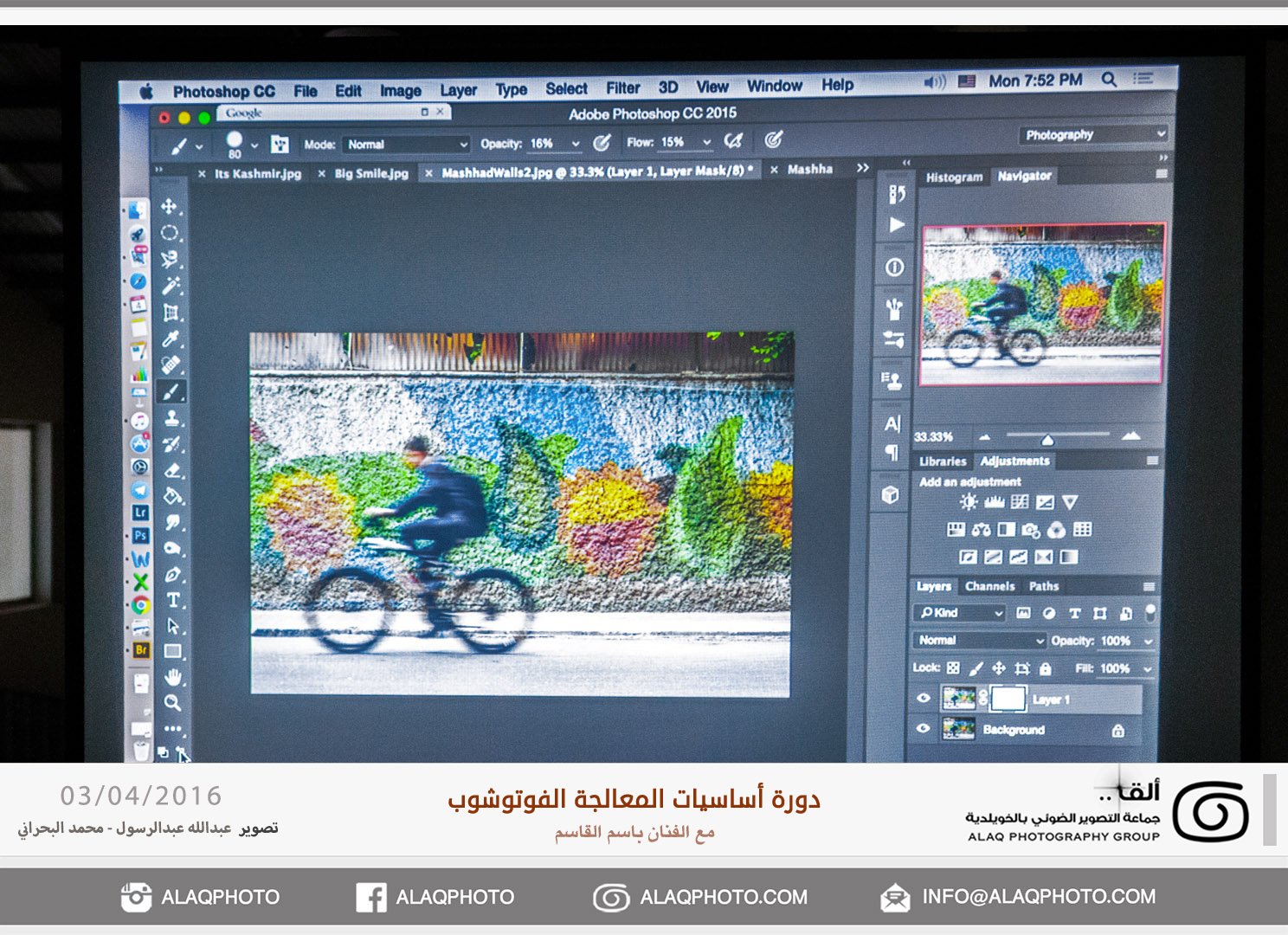The width and height of the screenshot is (1288, 935).
Task: Select the Eraser tool
Action: tap(172, 470)
